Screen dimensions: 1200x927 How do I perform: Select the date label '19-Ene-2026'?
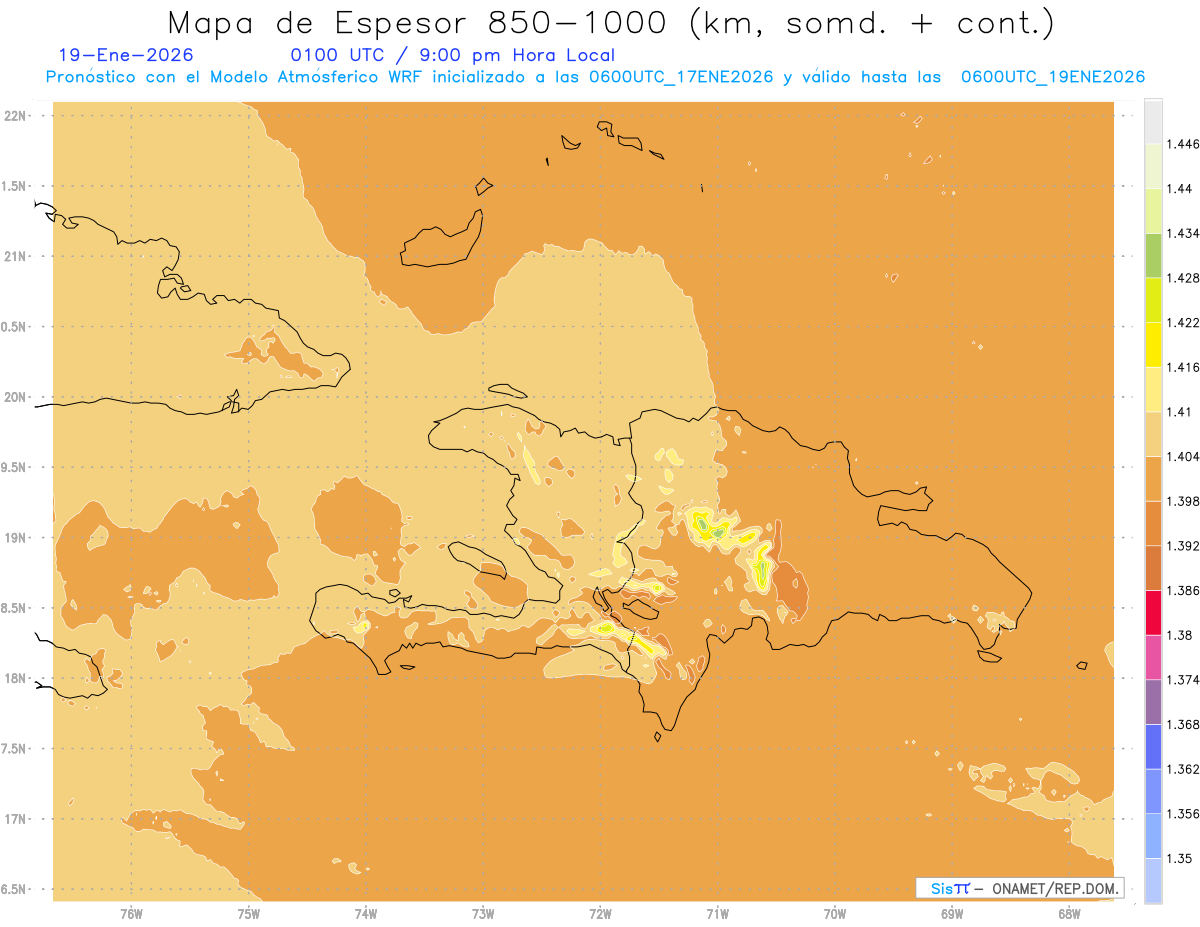click(x=127, y=55)
